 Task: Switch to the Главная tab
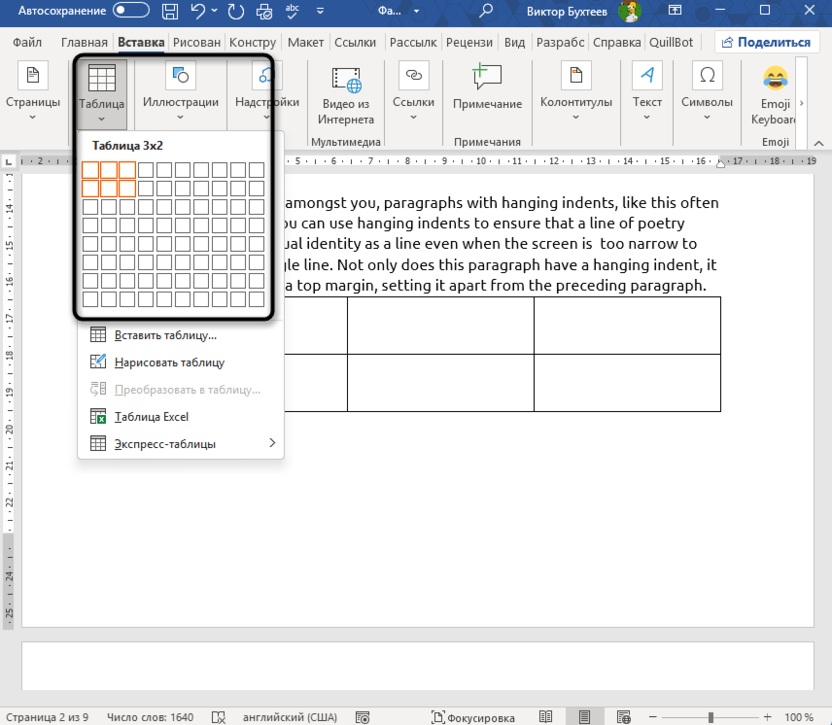point(84,42)
